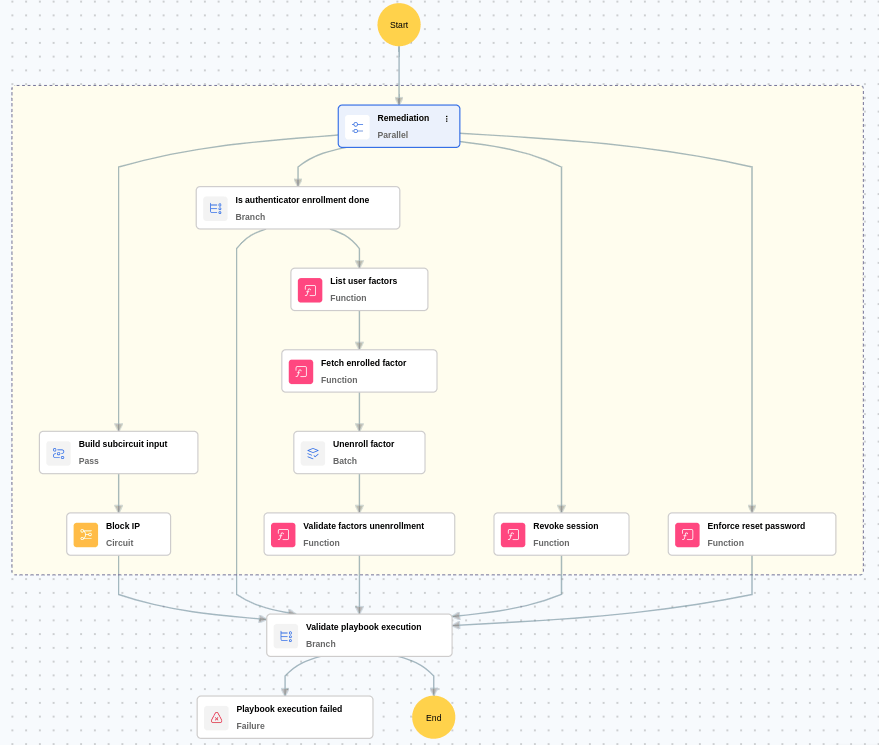The height and width of the screenshot is (745, 879).
Task: Click the Remediation parallel icon
Action: tap(357, 127)
